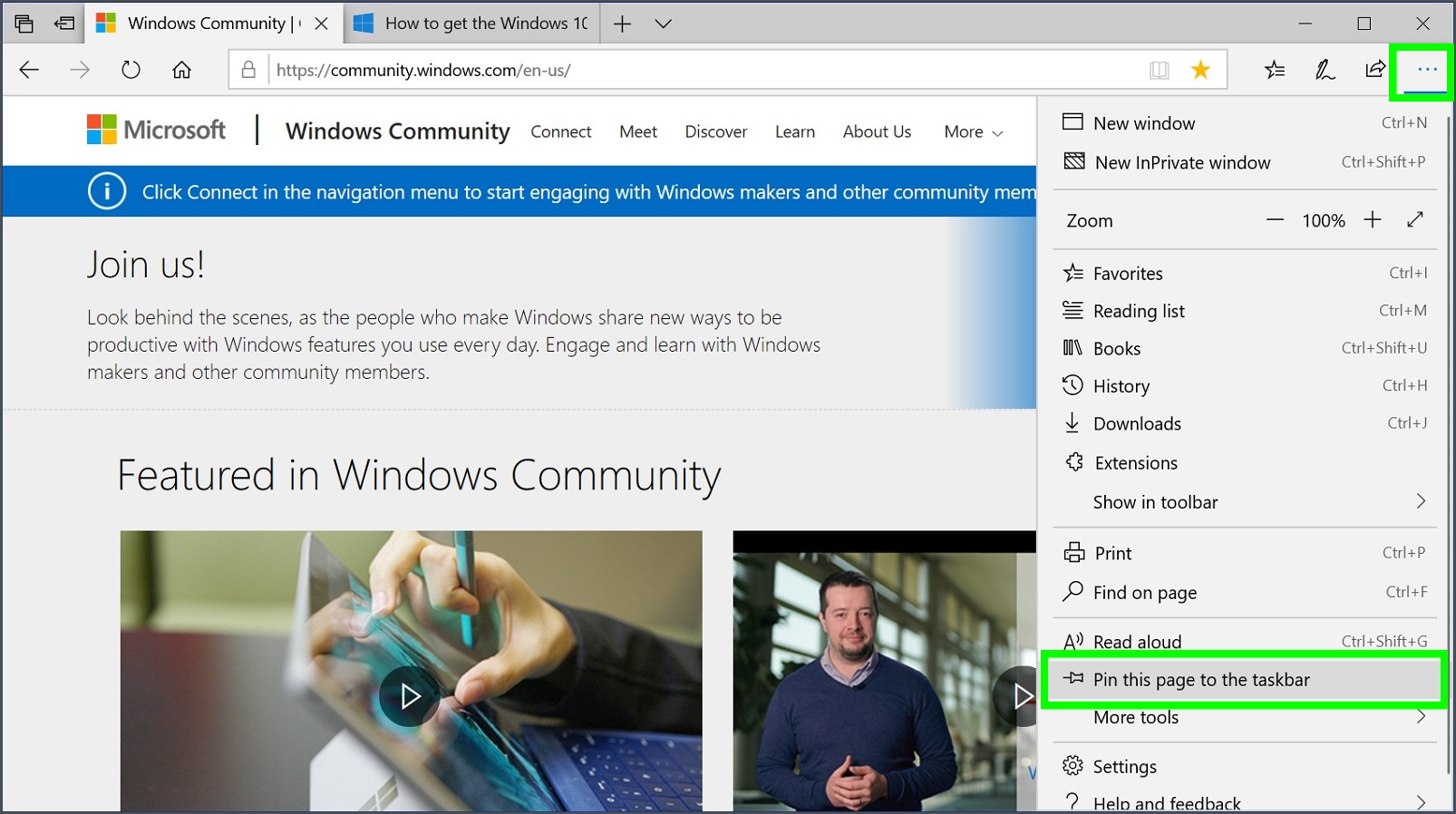The height and width of the screenshot is (814, 1456).
Task: Click the current 100% zoom value
Action: (x=1324, y=220)
